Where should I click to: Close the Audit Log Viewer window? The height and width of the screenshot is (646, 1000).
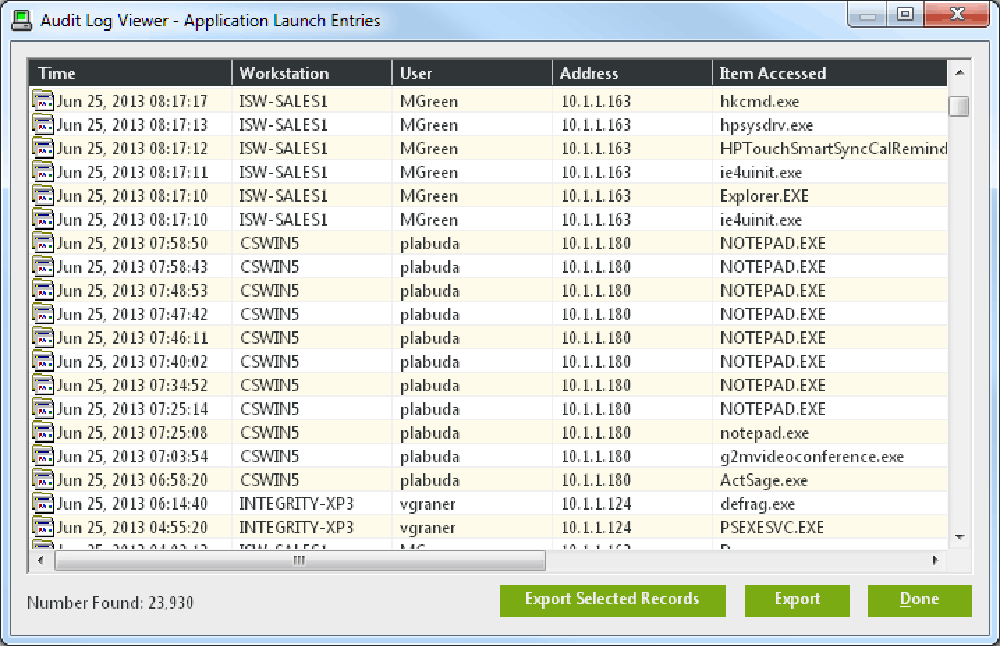coord(957,14)
